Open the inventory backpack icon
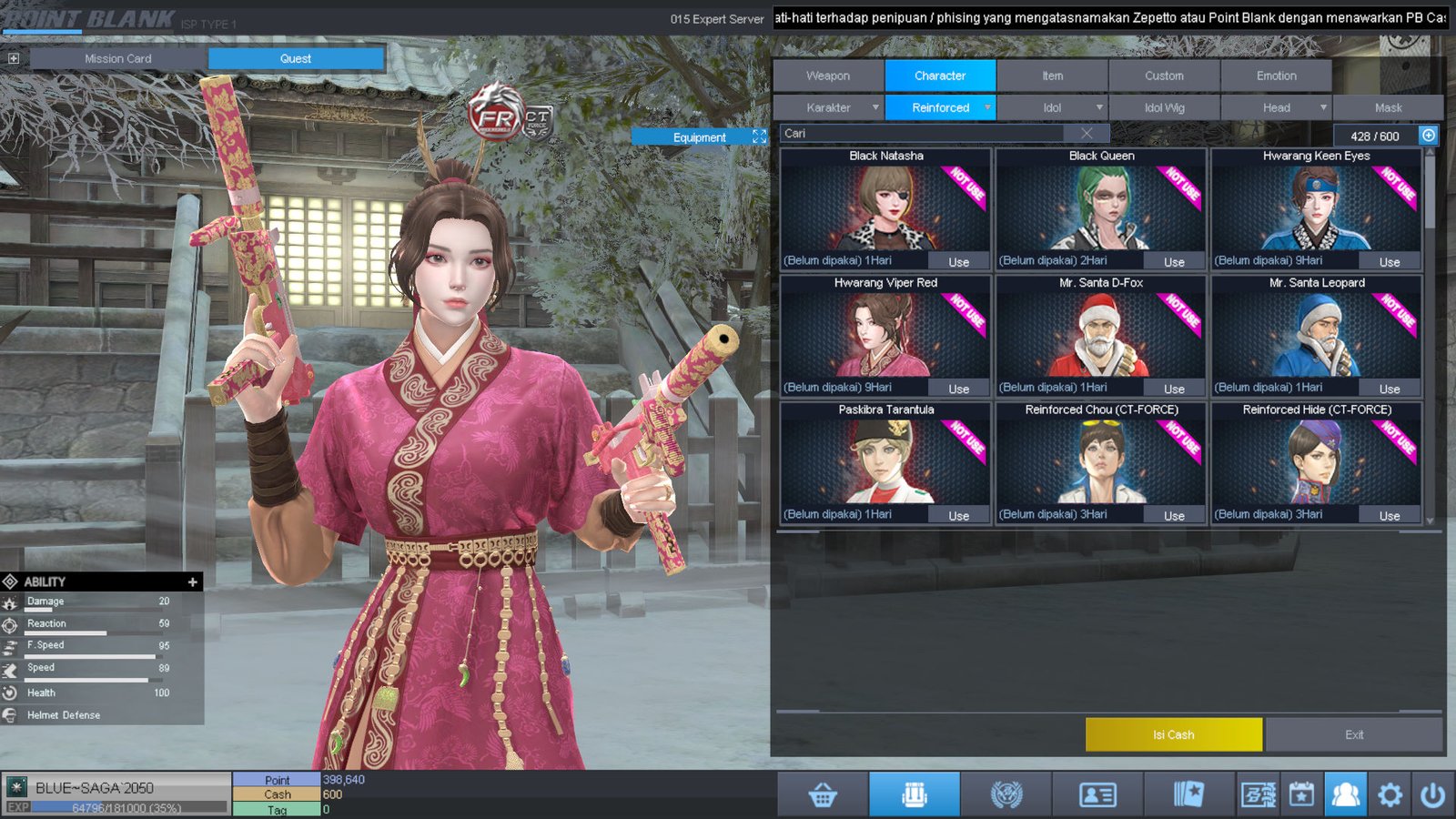1456x819 pixels. click(x=914, y=795)
